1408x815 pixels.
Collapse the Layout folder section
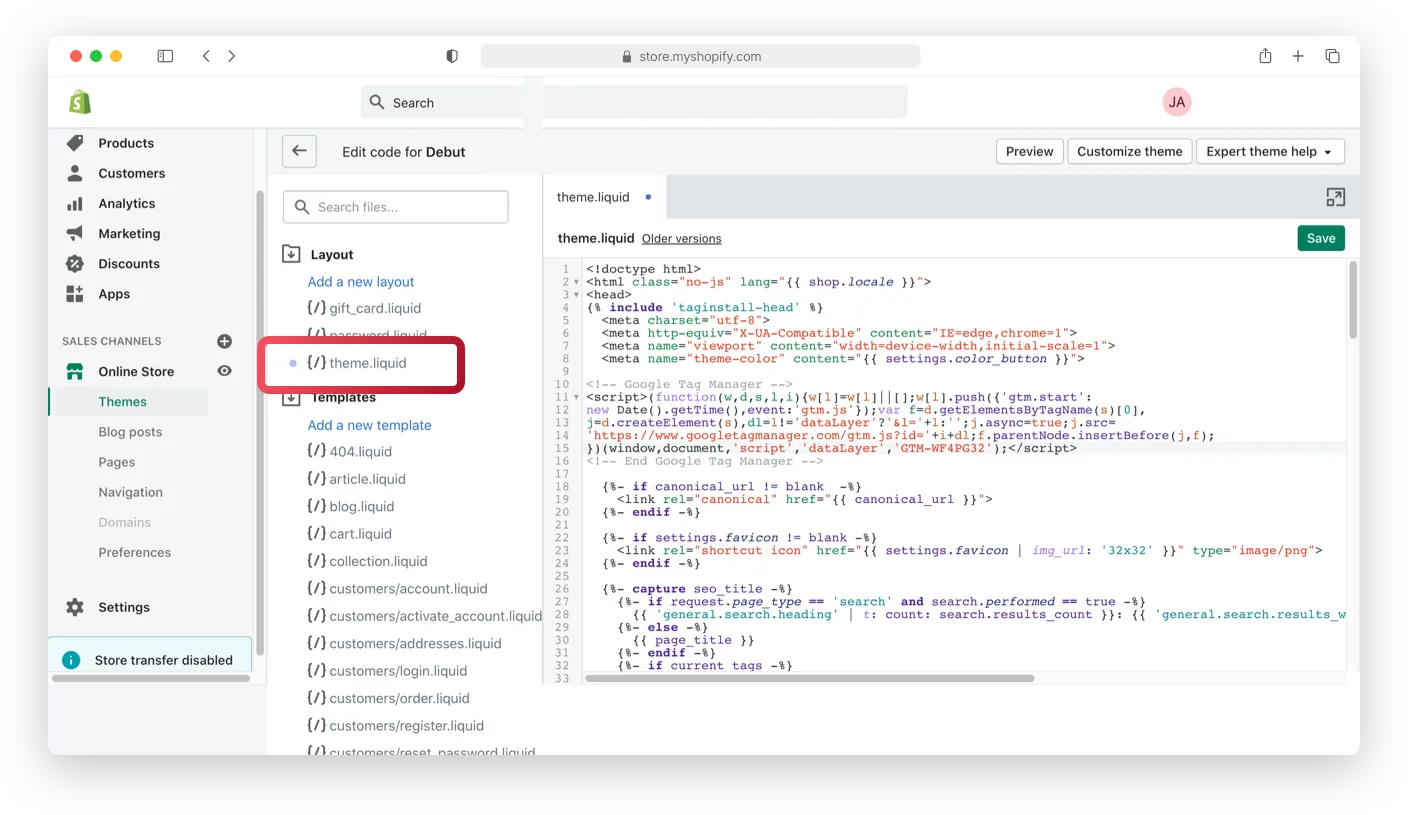[x=291, y=254]
